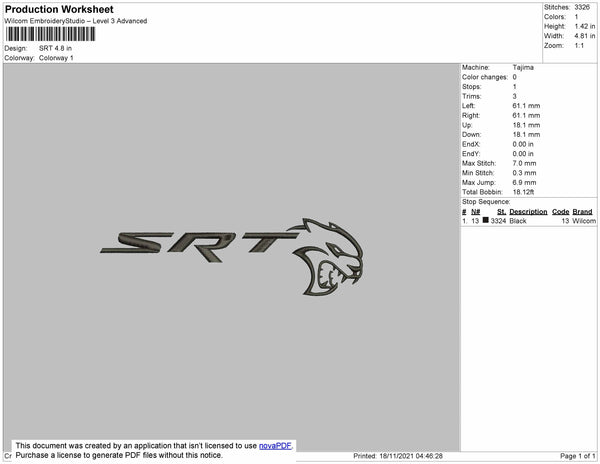Select the thread description 'Black'
Image resolution: width=600 pixels, height=464 pixels.
pyautogui.click(x=518, y=221)
